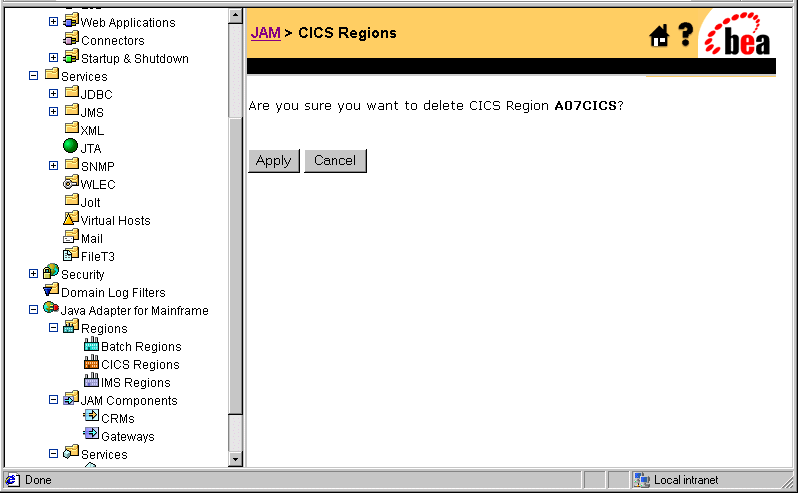This screenshot has height=493, width=798.
Task: Click the Security lock icon
Action: pos(51,271)
